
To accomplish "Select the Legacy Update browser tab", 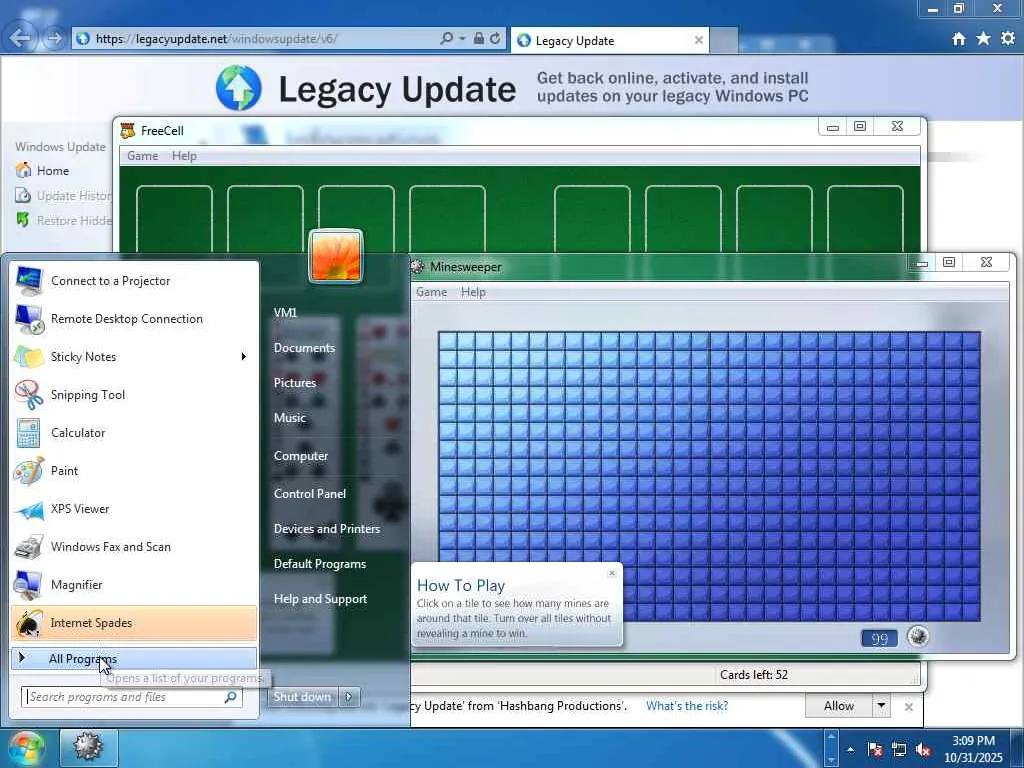I will coord(609,40).
